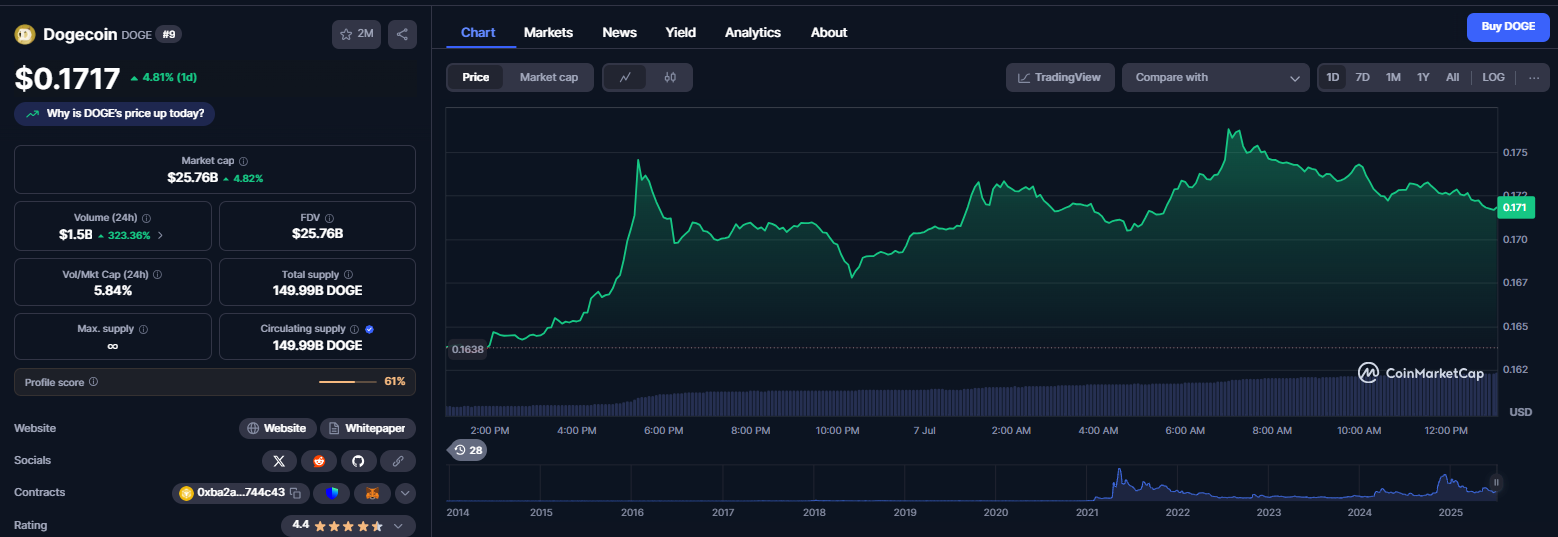1558x537 pixels.
Task: Open the News tab
Action: pyautogui.click(x=619, y=32)
